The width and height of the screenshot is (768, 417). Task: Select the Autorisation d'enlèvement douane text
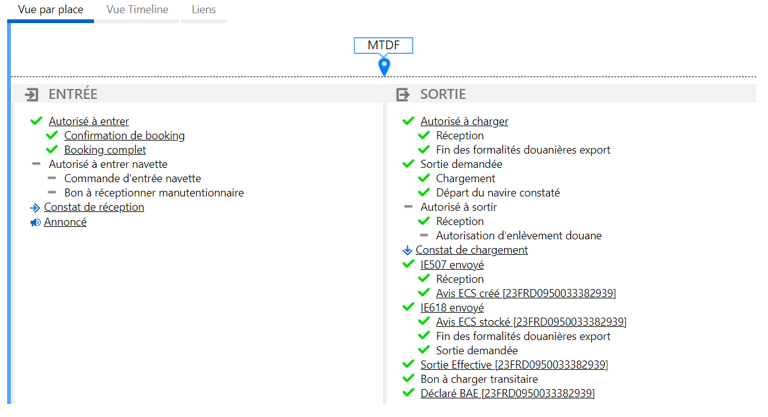pos(519,236)
